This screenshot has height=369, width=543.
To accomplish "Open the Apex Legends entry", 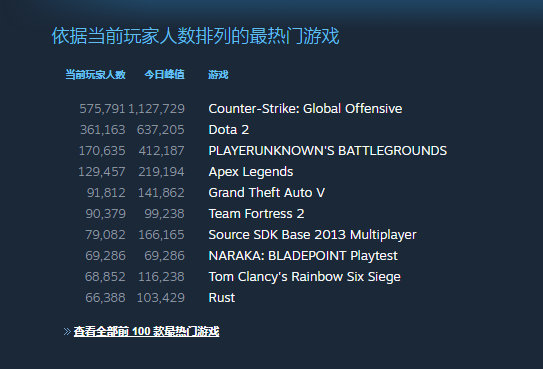I will point(251,172).
